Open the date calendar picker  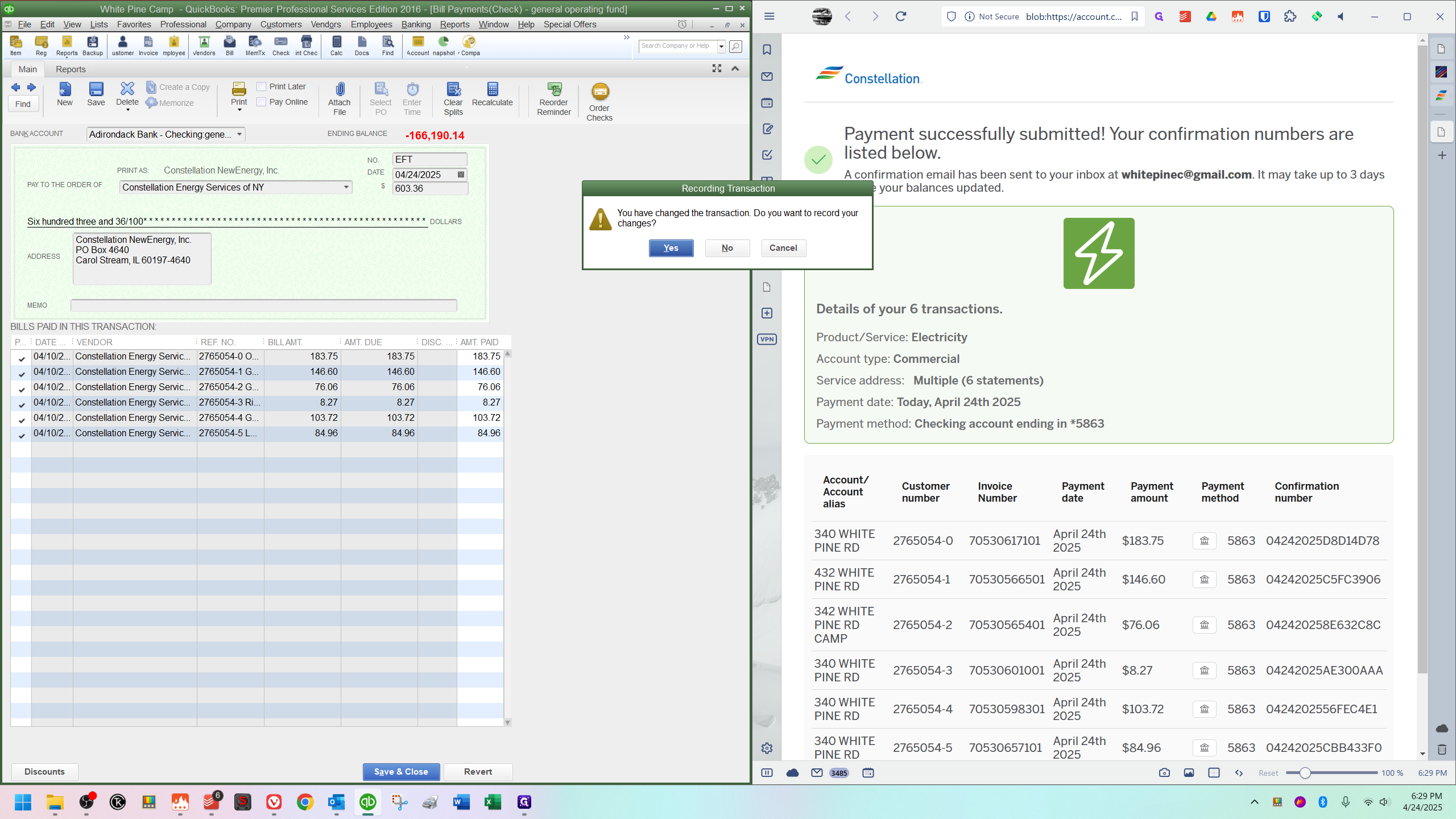click(461, 175)
